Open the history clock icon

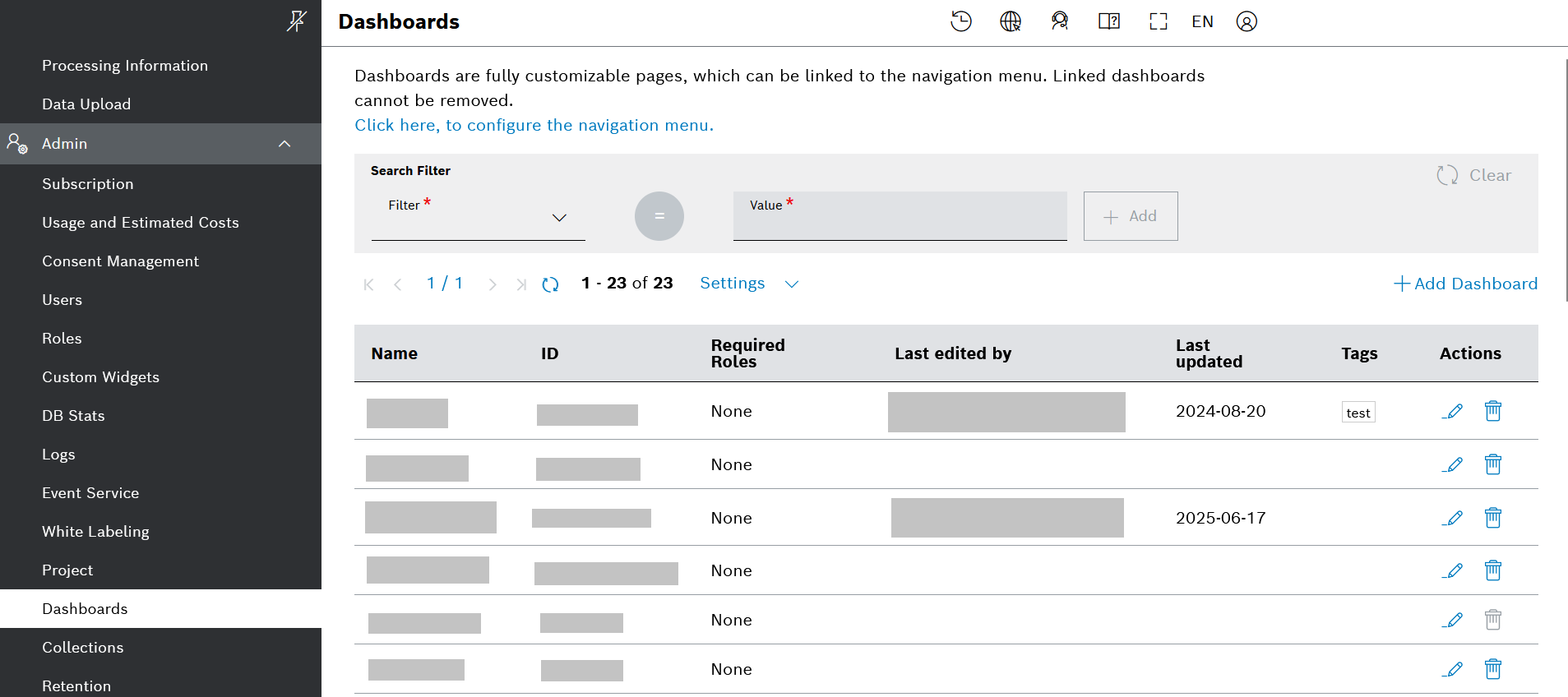coord(960,21)
